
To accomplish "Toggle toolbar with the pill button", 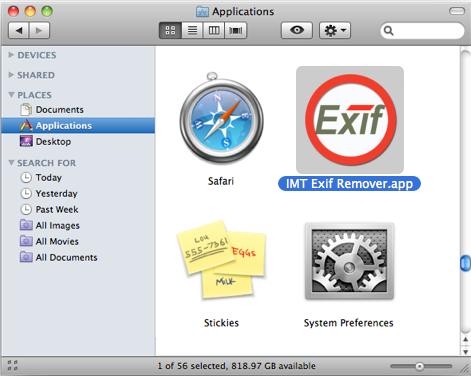I will [457, 11].
